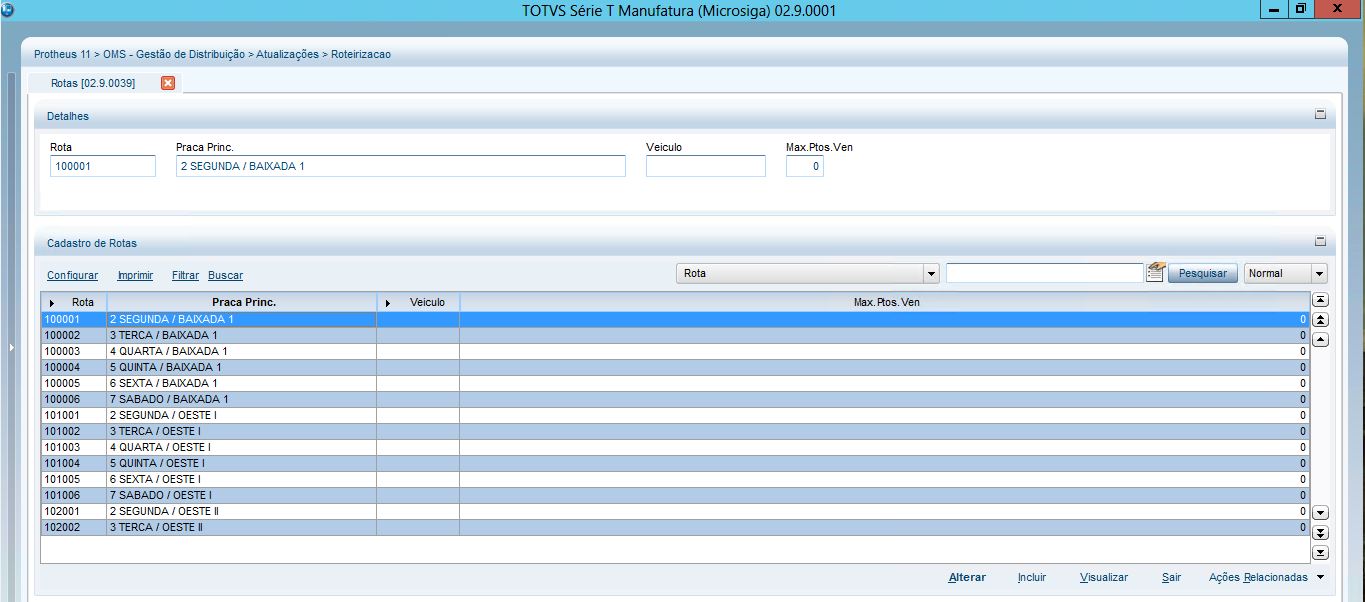Screen dimensions: 1365x602
Task: Select row 101004 in the grid
Action: pyautogui.click(x=675, y=463)
